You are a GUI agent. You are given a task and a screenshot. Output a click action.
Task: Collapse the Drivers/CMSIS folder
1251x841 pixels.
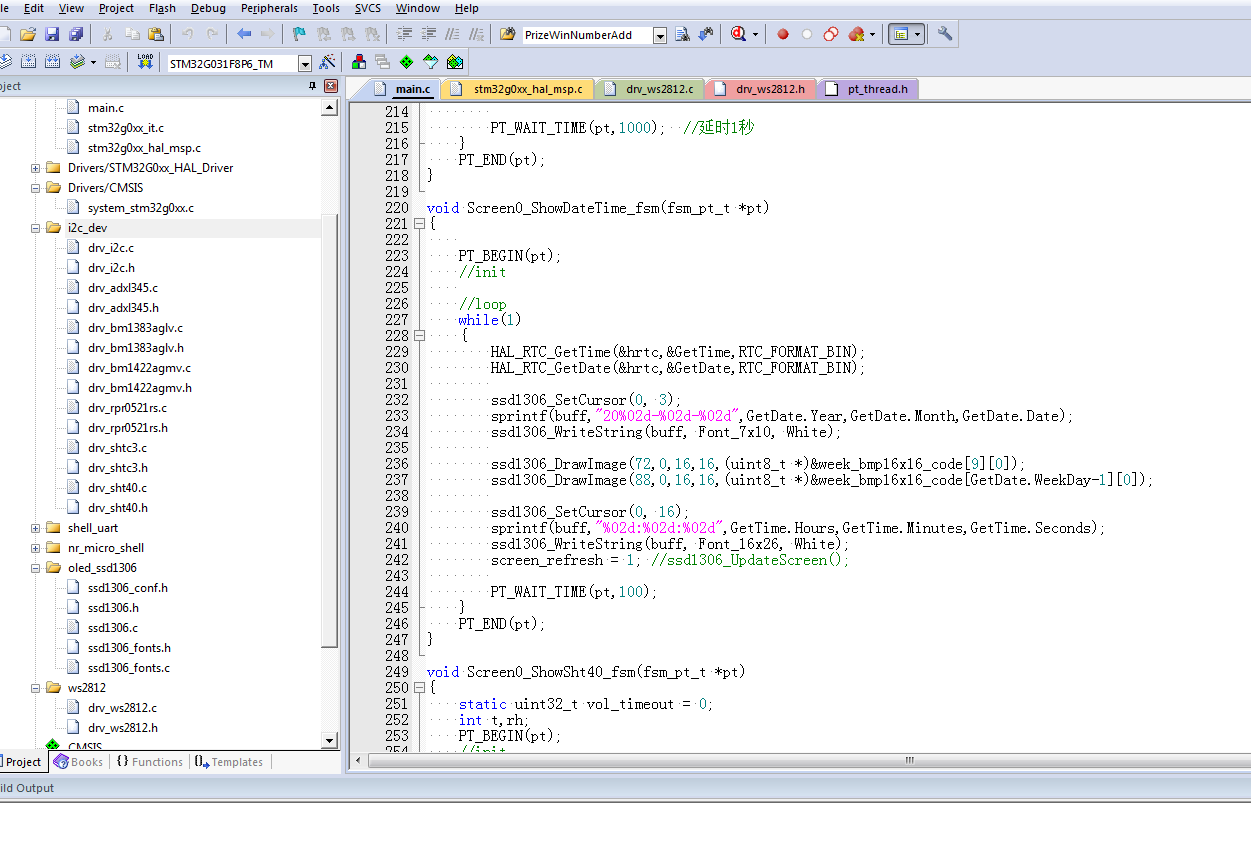(x=36, y=188)
